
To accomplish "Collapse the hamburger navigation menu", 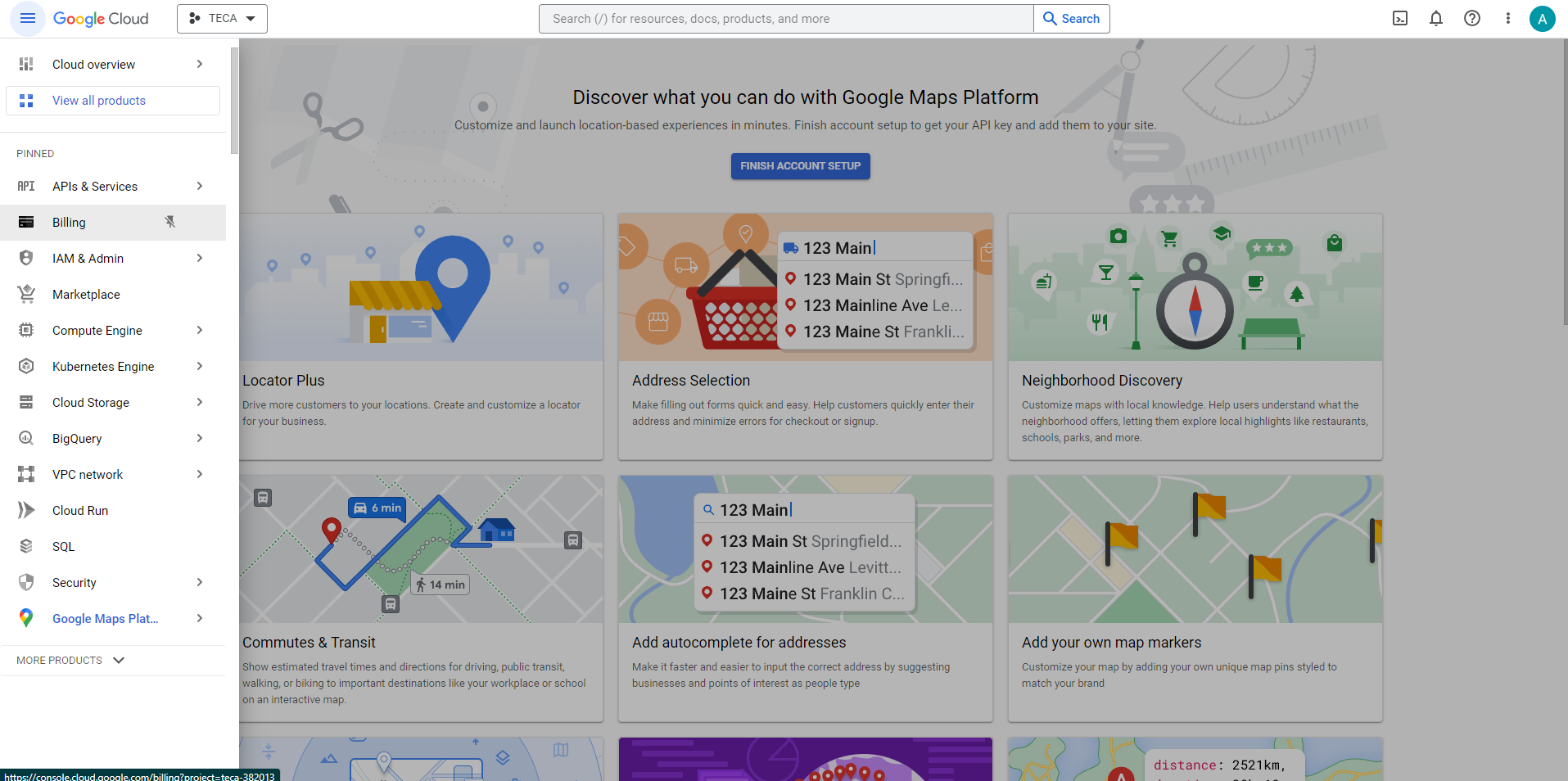I will (27, 18).
